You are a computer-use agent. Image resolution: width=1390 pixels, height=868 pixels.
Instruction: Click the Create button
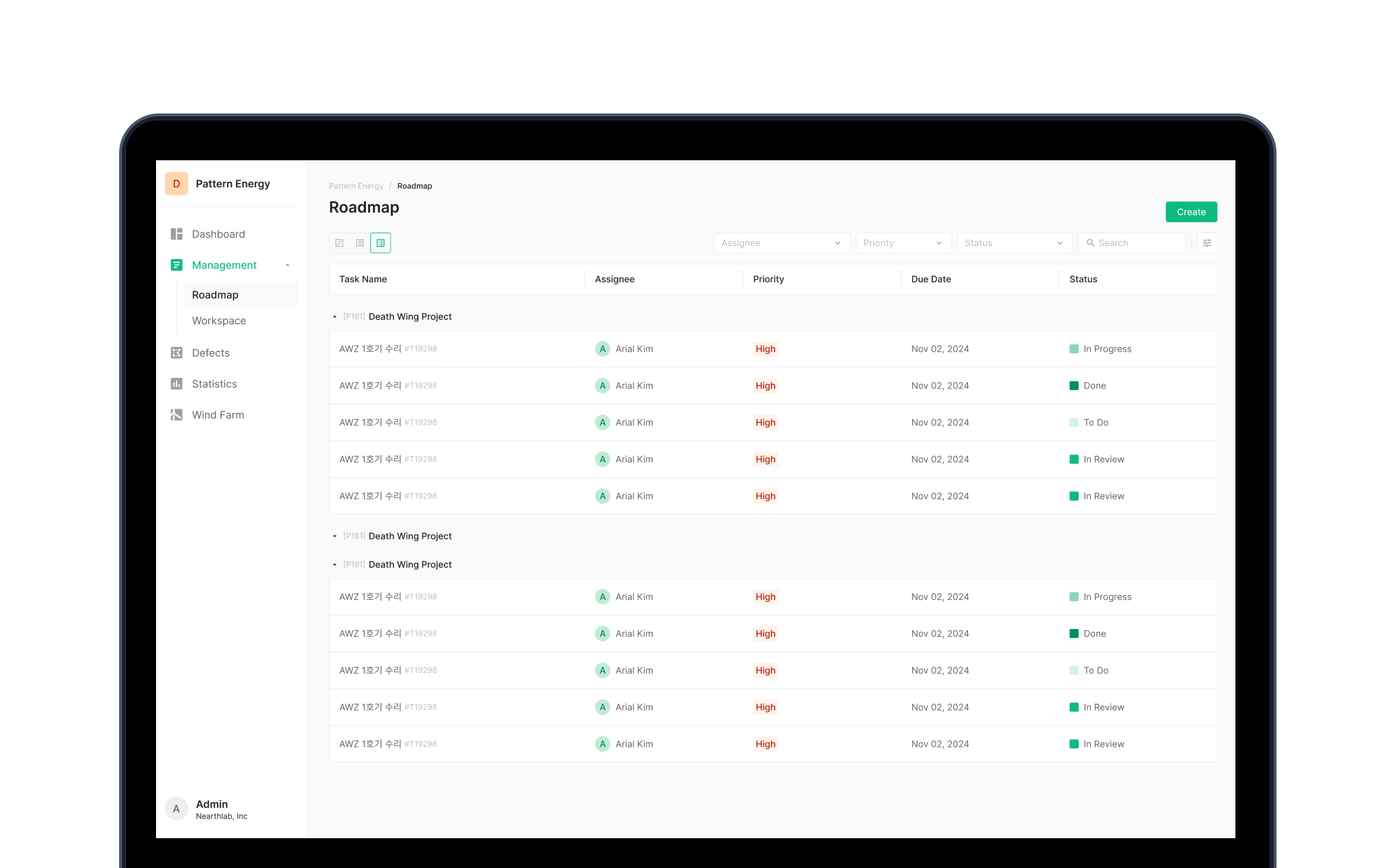click(1191, 211)
